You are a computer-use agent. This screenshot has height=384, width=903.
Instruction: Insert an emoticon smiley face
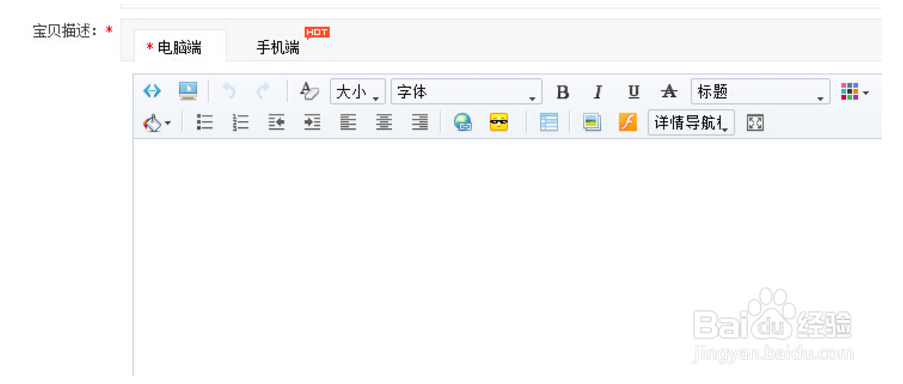[x=499, y=122]
